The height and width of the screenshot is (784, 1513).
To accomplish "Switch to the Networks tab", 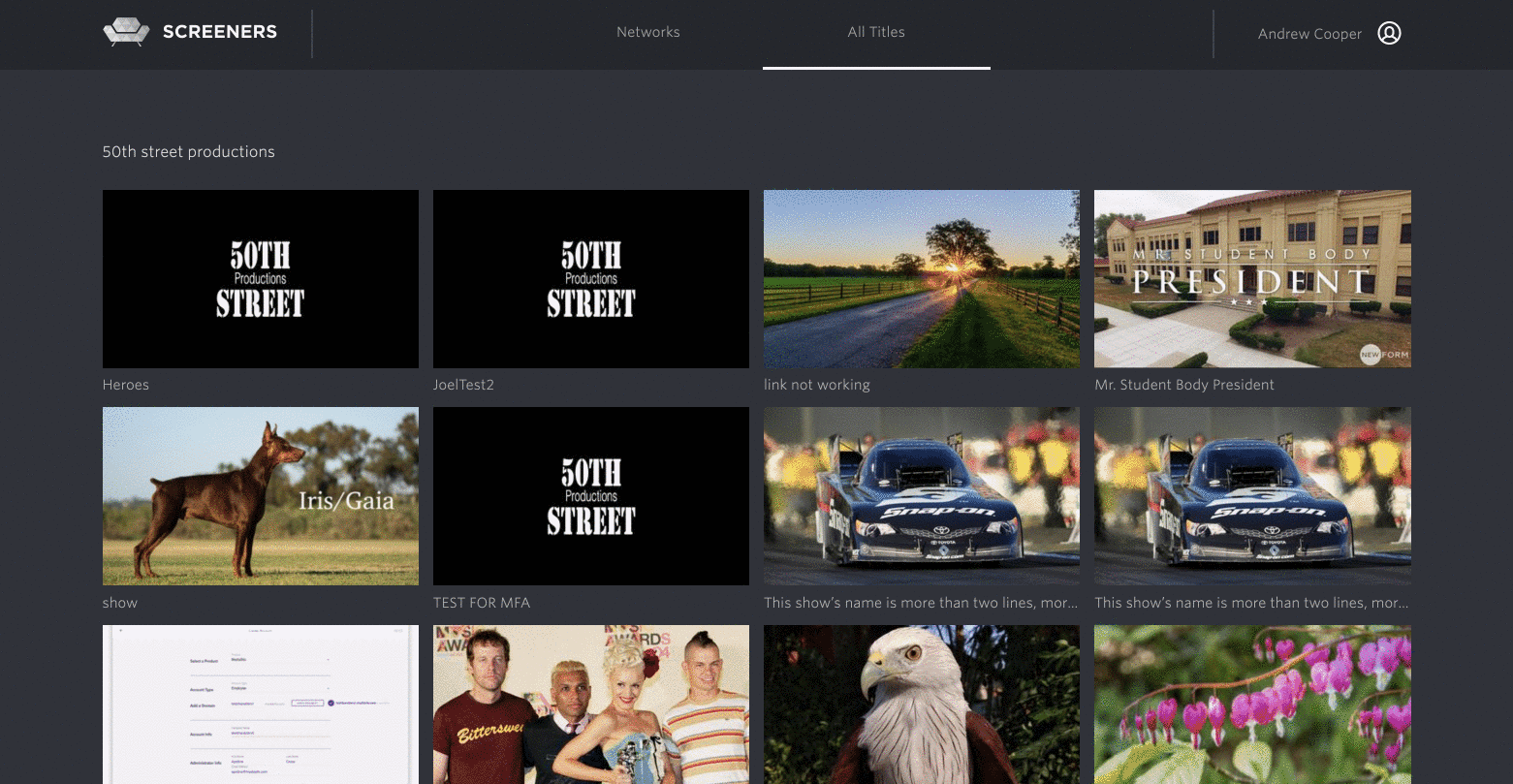I will pos(647,32).
